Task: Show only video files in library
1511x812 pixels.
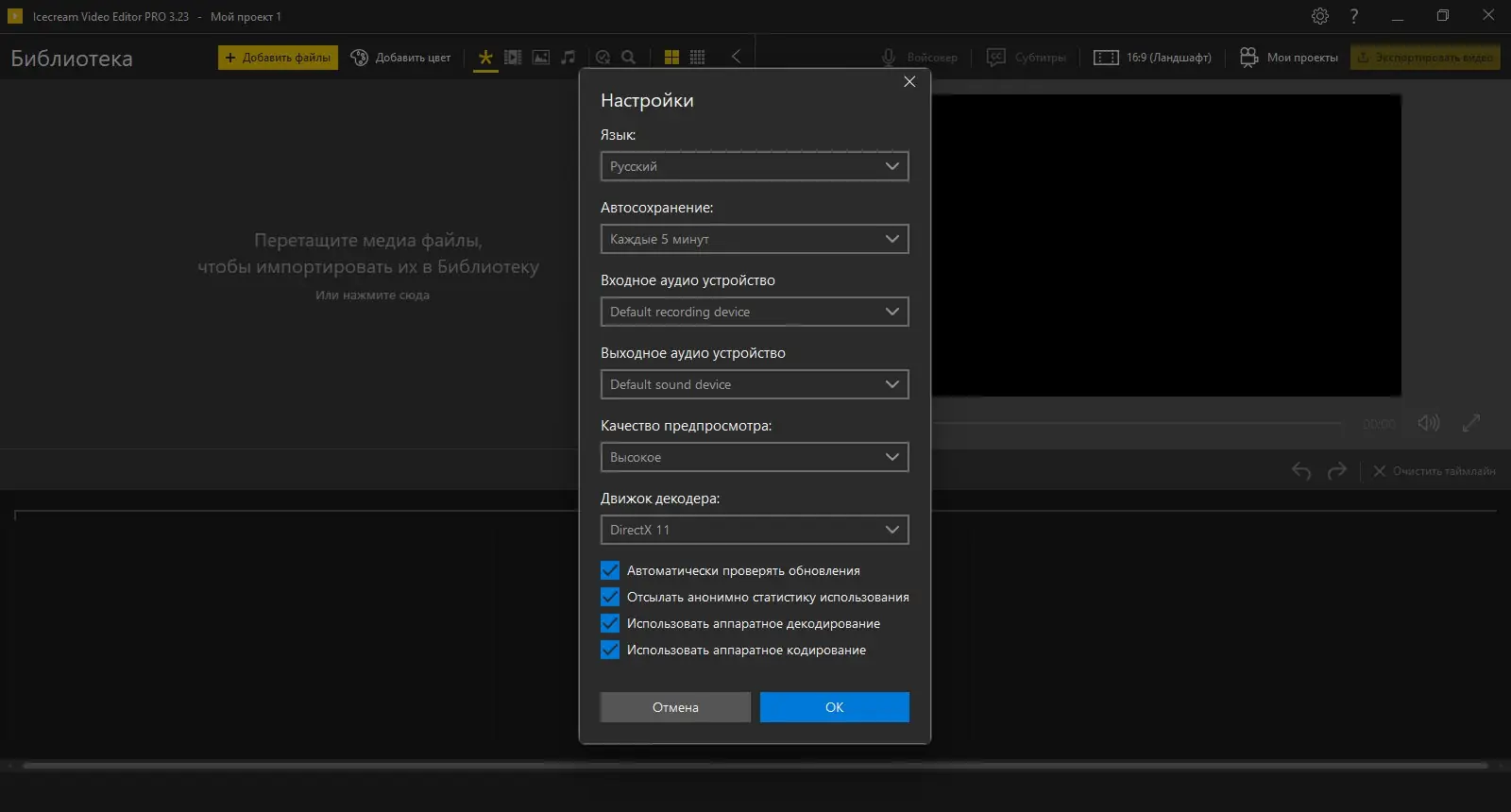Action: 513,58
